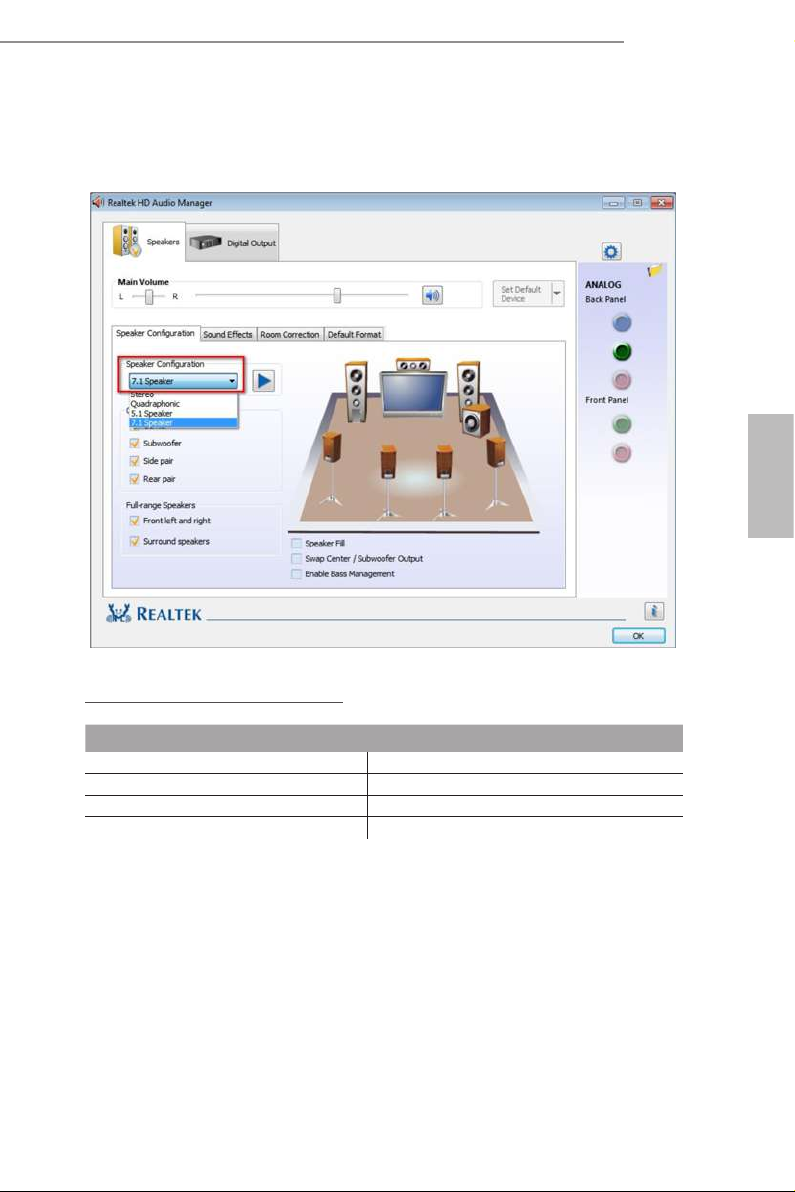Screen dimensions: 795x1192
Task: Click the far left stand speaker
Action: tap(331, 468)
